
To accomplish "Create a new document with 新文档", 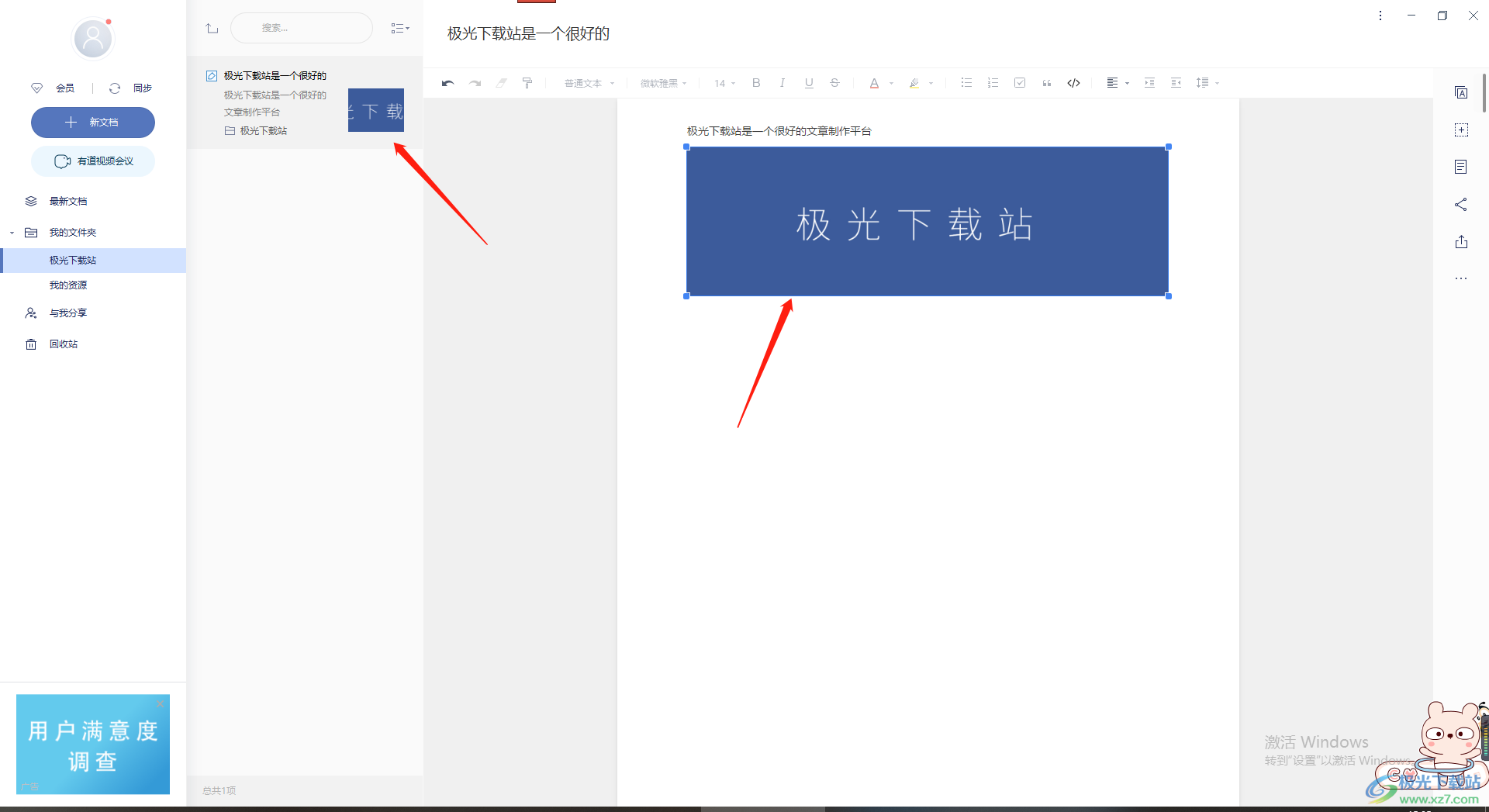I will [x=93, y=123].
